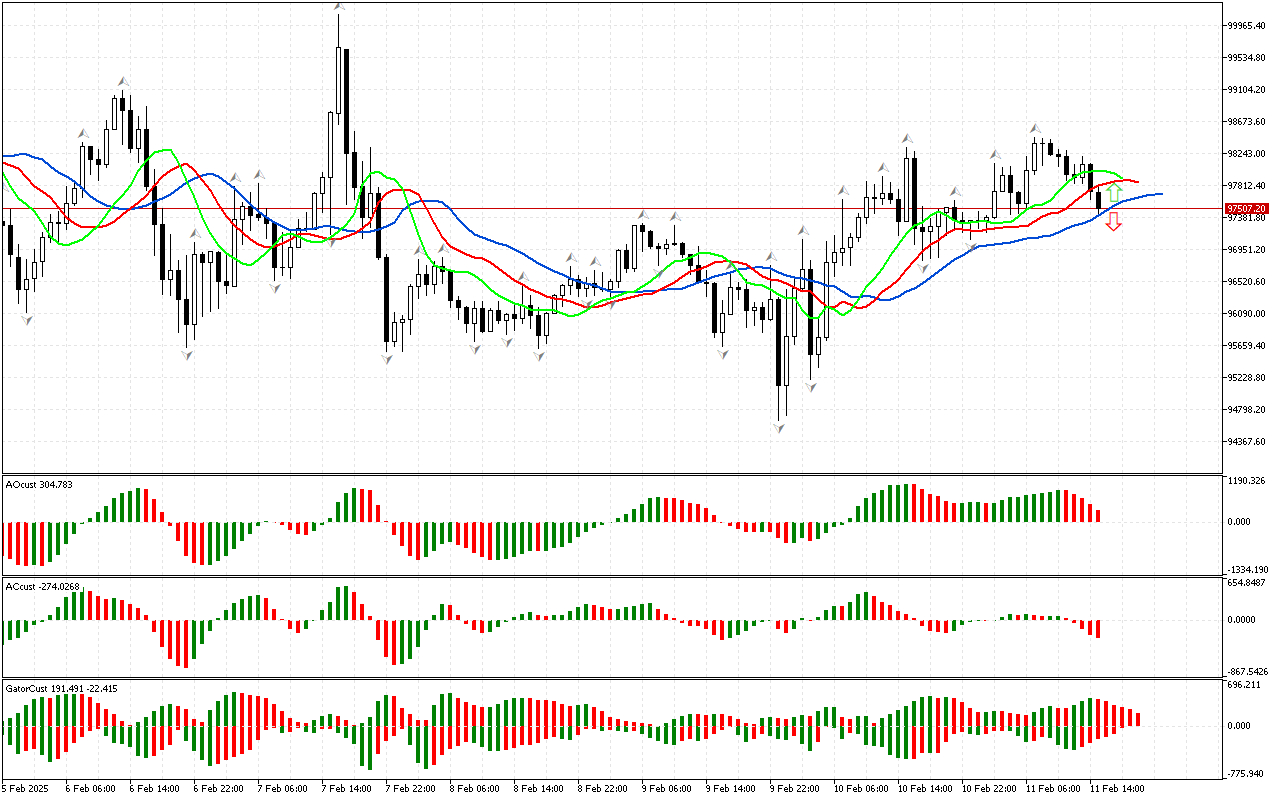
Task: Click the -775.940 scale value in the GatorCust panel
Action: click(1245, 774)
